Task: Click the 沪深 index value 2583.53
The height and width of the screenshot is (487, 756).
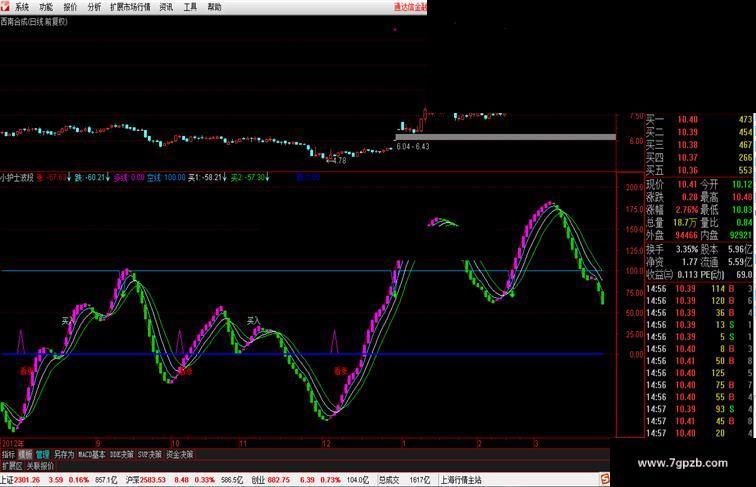Action: coord(152,480)
